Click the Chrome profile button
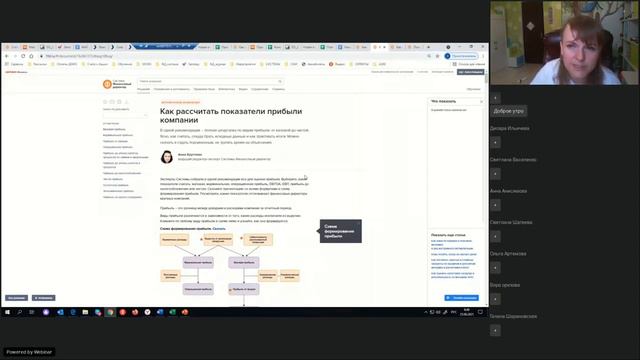The image size is (640, 360). 461,56
